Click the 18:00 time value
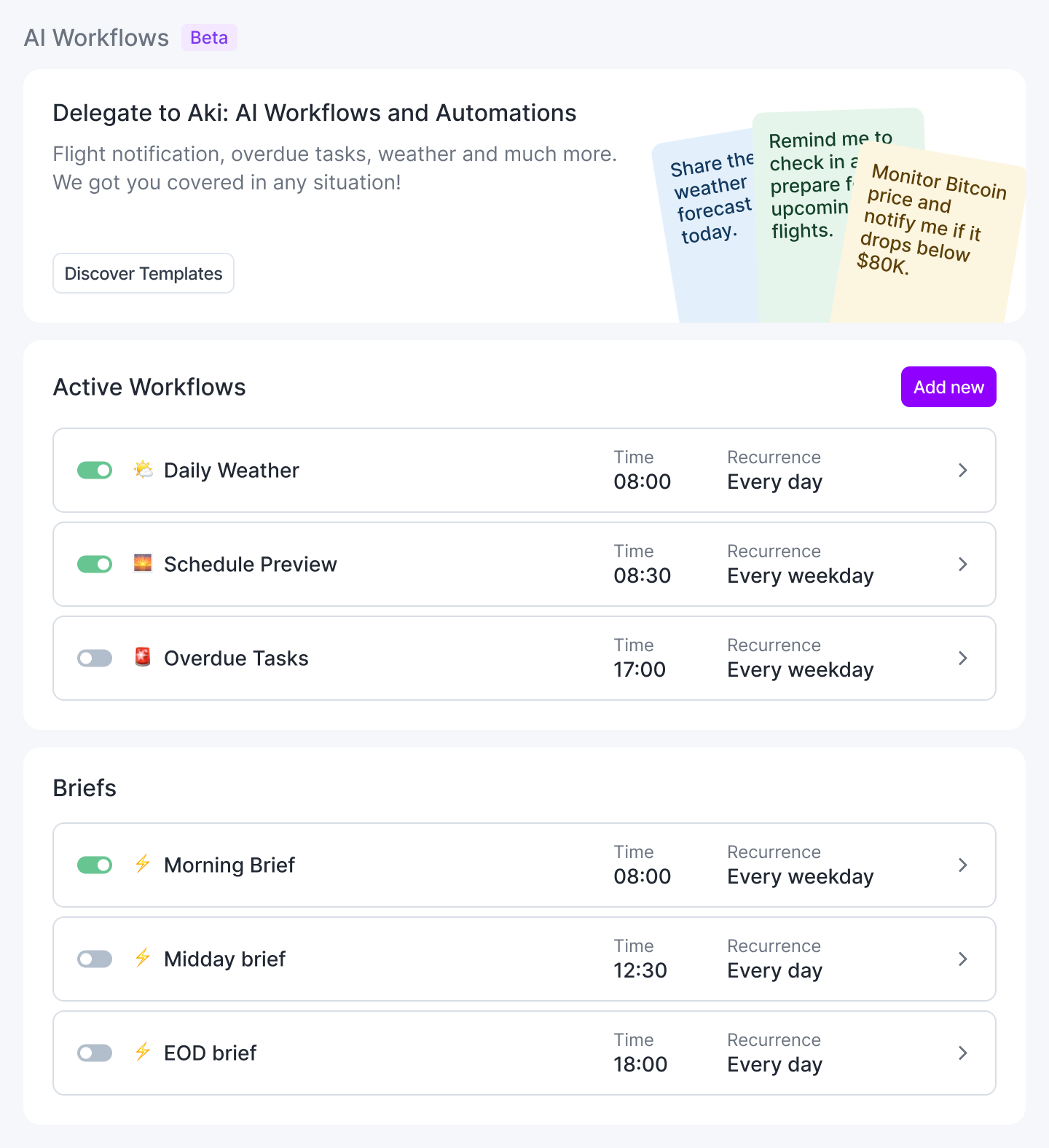The height and width of the screenshot is (1148, 1049). click(x=640, y=1064)
